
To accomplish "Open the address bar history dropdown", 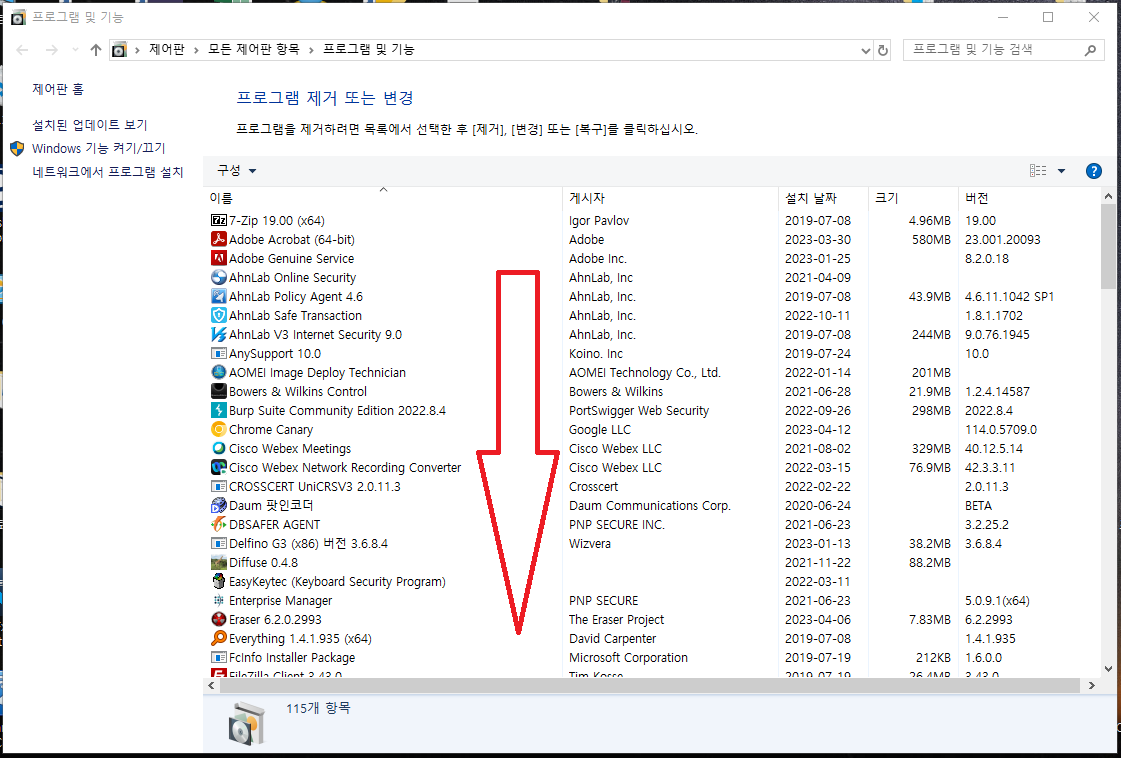I will tap(864, 48).
